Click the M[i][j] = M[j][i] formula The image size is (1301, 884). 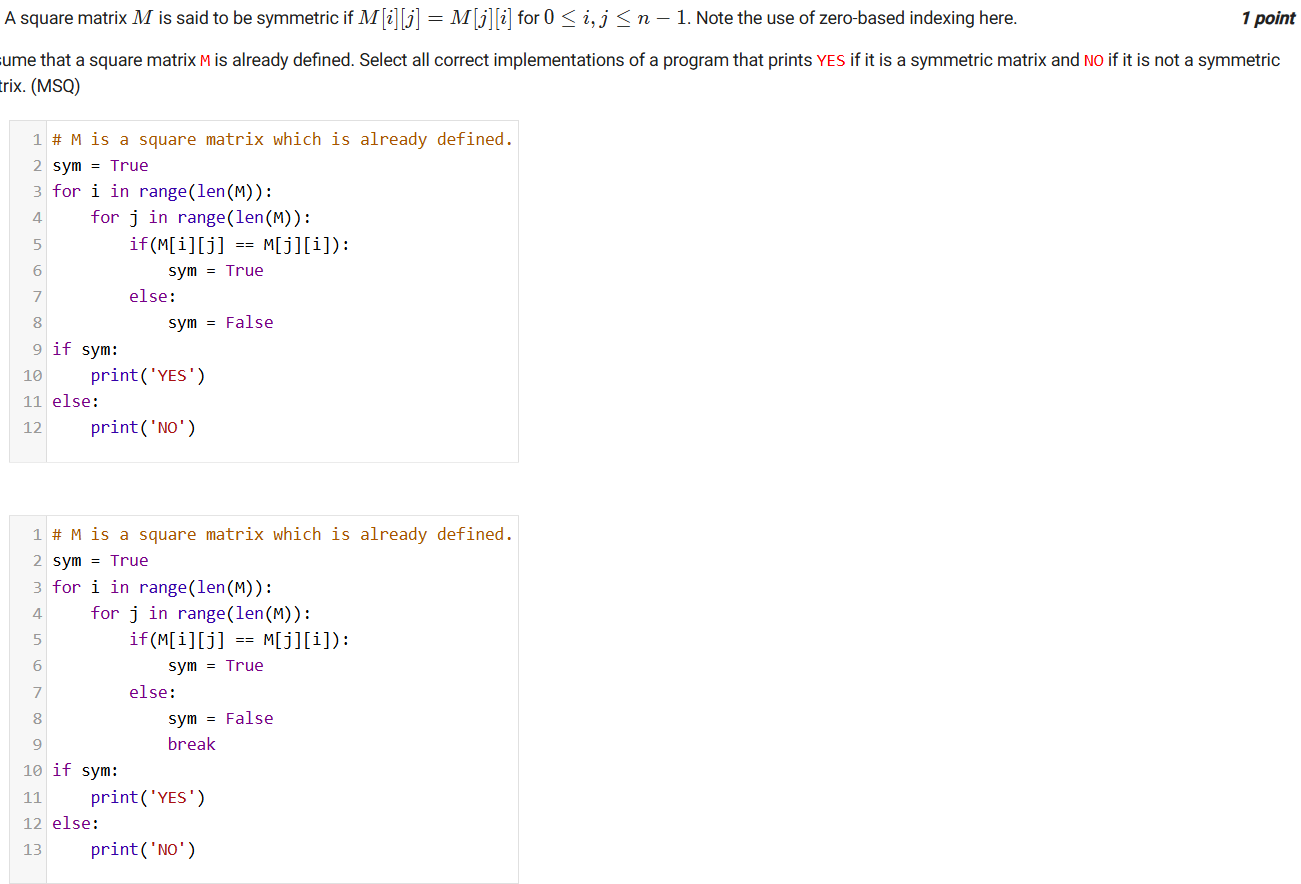(x=436, y=18)
